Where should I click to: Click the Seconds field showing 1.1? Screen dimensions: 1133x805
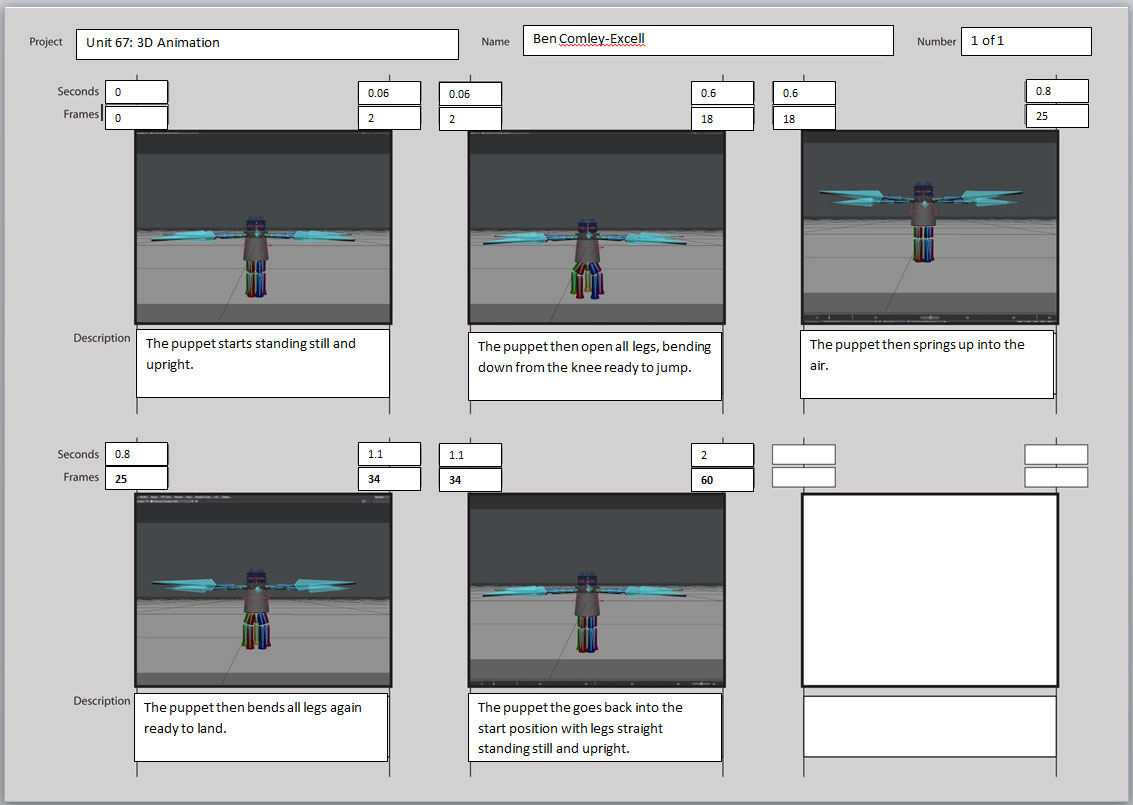(x=389, y=453)
